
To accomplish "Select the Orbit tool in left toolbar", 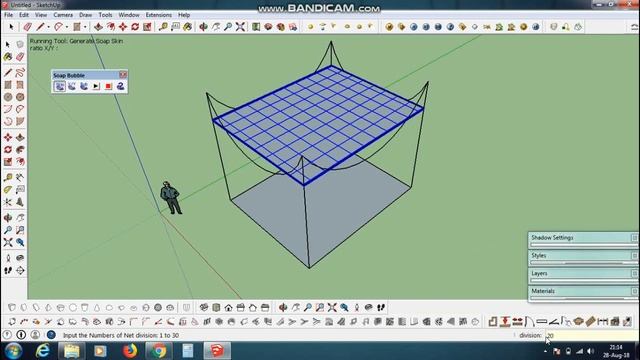I will coord(8,218).
